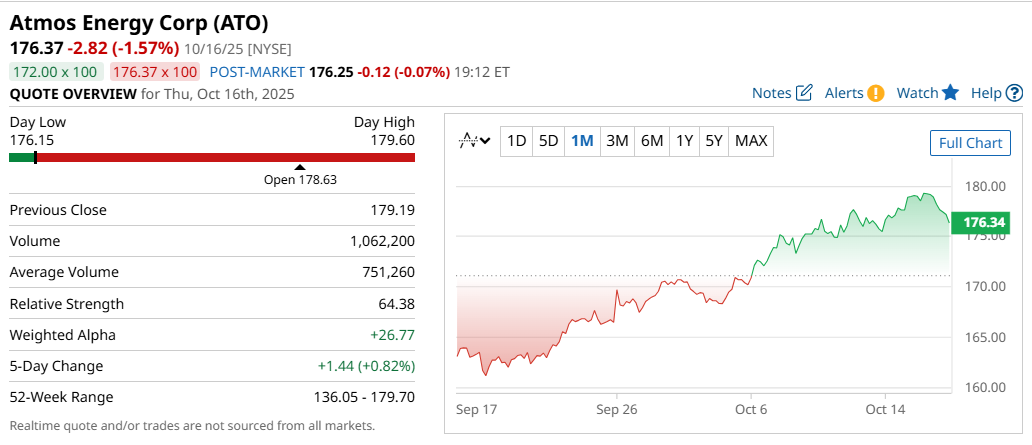Screen dimensions: 1032x445
Task: Click the red ask 176.37 x 100 box
Action: [155, 72]
